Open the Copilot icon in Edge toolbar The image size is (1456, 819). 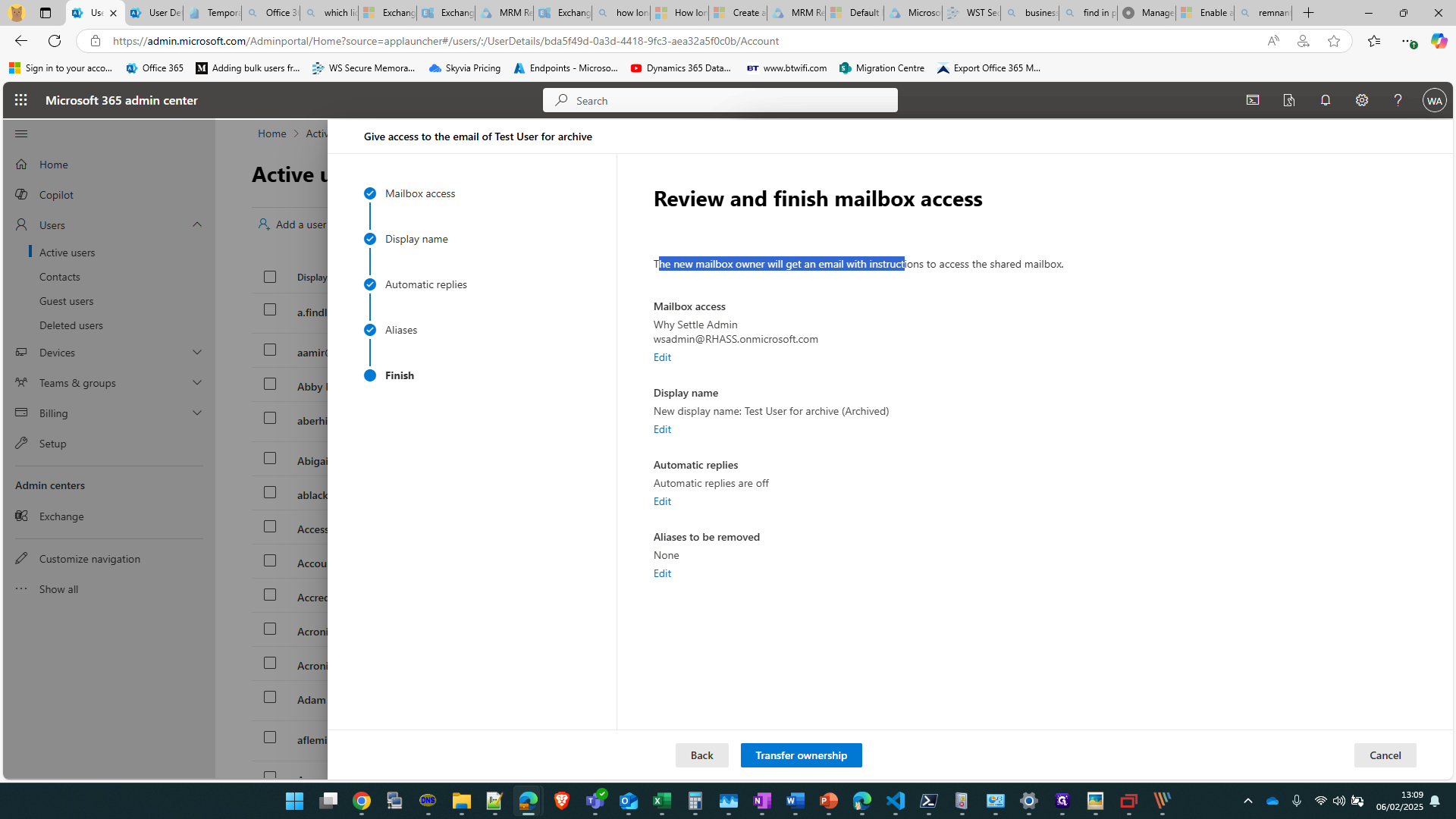tap(1439, 41)
